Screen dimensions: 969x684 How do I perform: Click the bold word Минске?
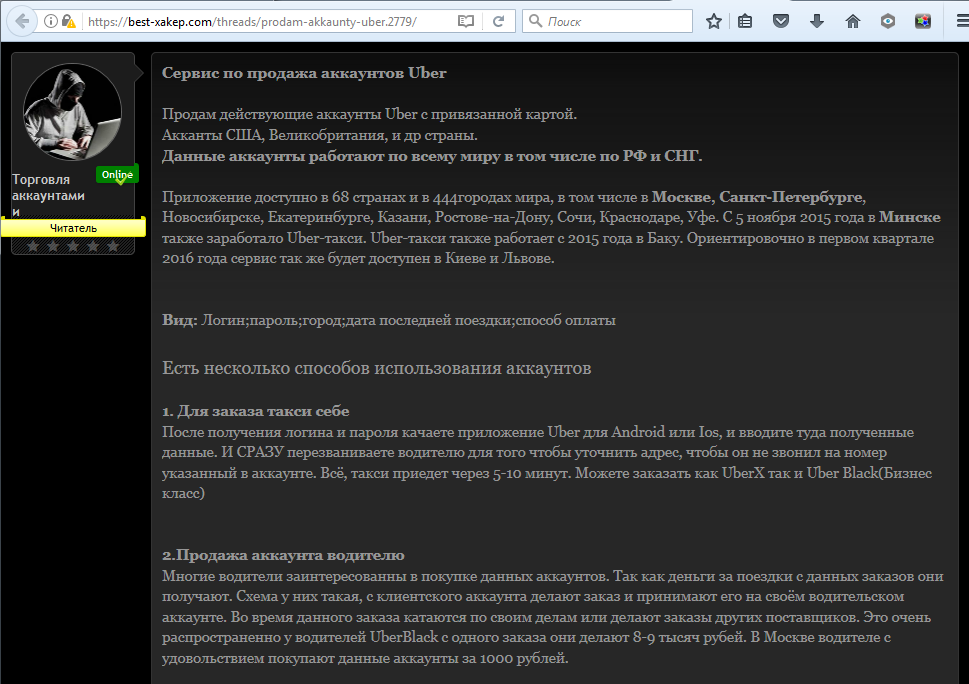point(910,217)
